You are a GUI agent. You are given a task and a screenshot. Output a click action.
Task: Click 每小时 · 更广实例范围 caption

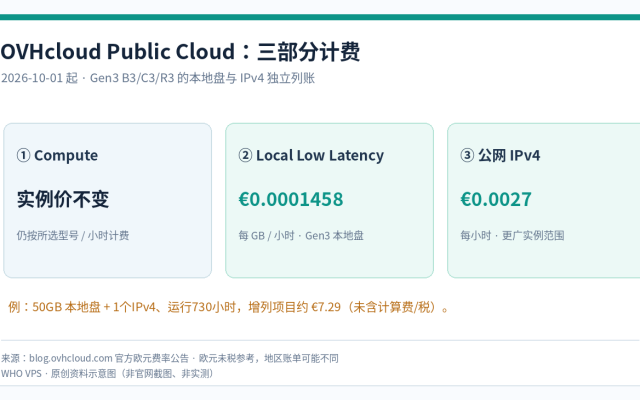512,236
